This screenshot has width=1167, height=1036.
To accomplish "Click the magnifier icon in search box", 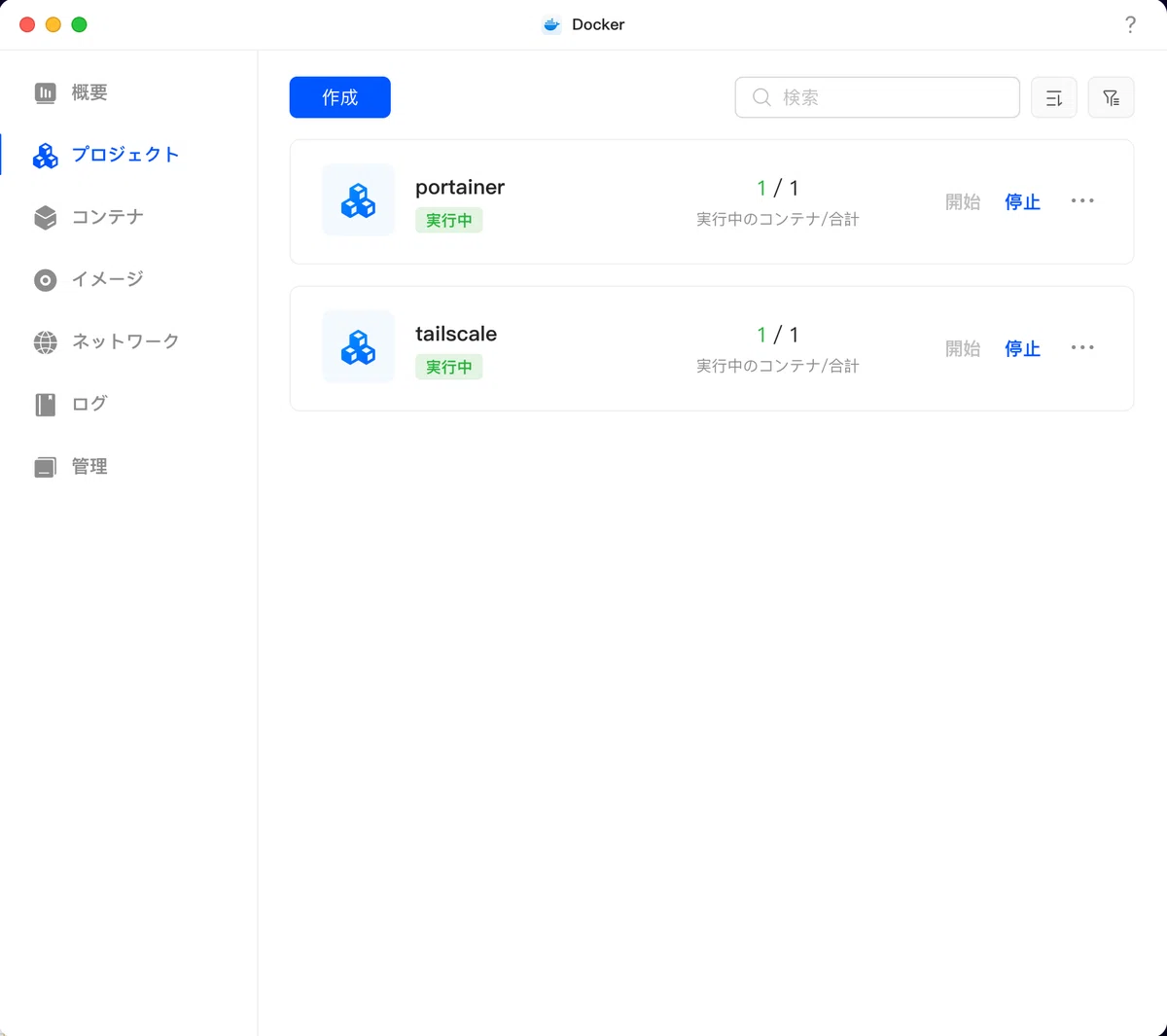I will (762, 97).
